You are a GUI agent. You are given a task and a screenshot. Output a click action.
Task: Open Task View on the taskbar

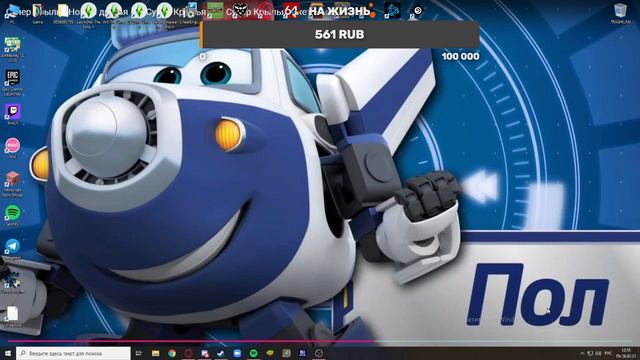pyautogui.click(x=139, y=353)
